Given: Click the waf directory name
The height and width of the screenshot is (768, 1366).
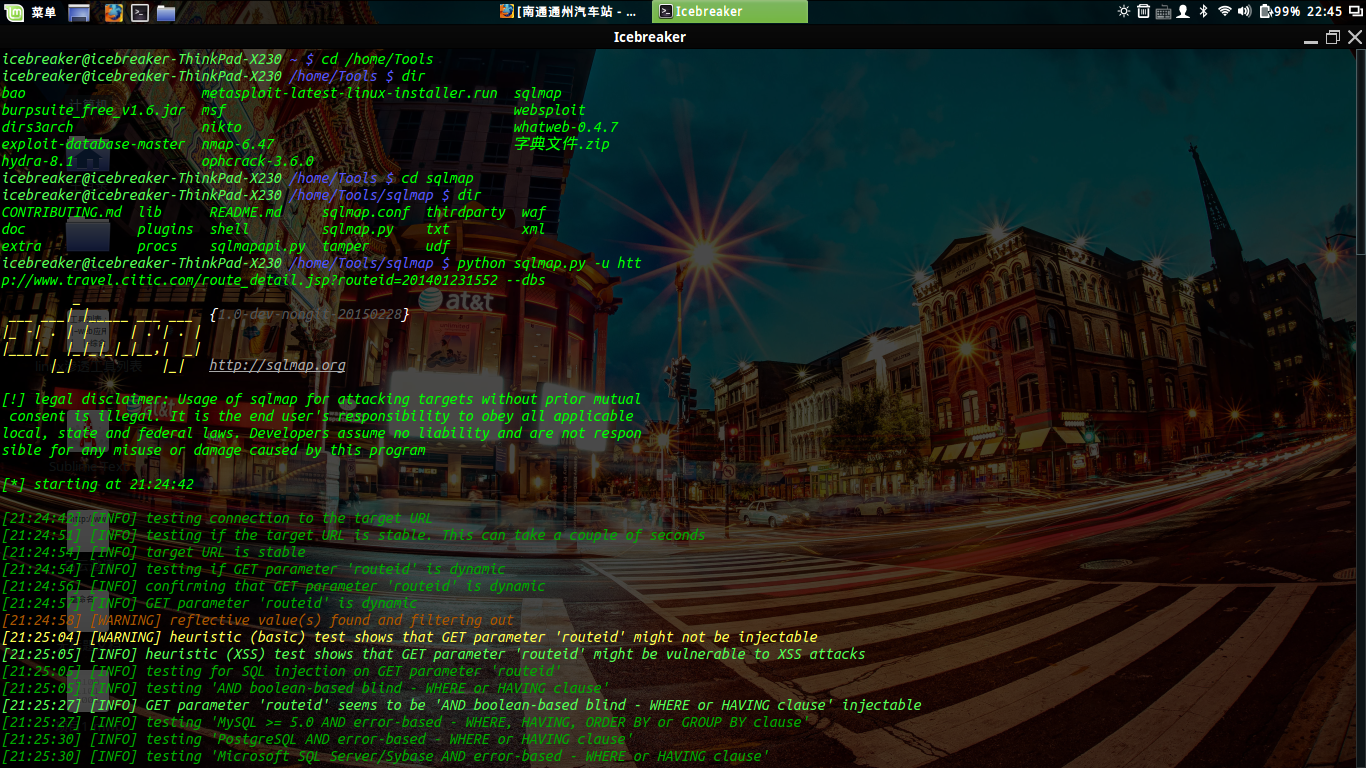Looking at the screenshot, I should pos(534,212).
